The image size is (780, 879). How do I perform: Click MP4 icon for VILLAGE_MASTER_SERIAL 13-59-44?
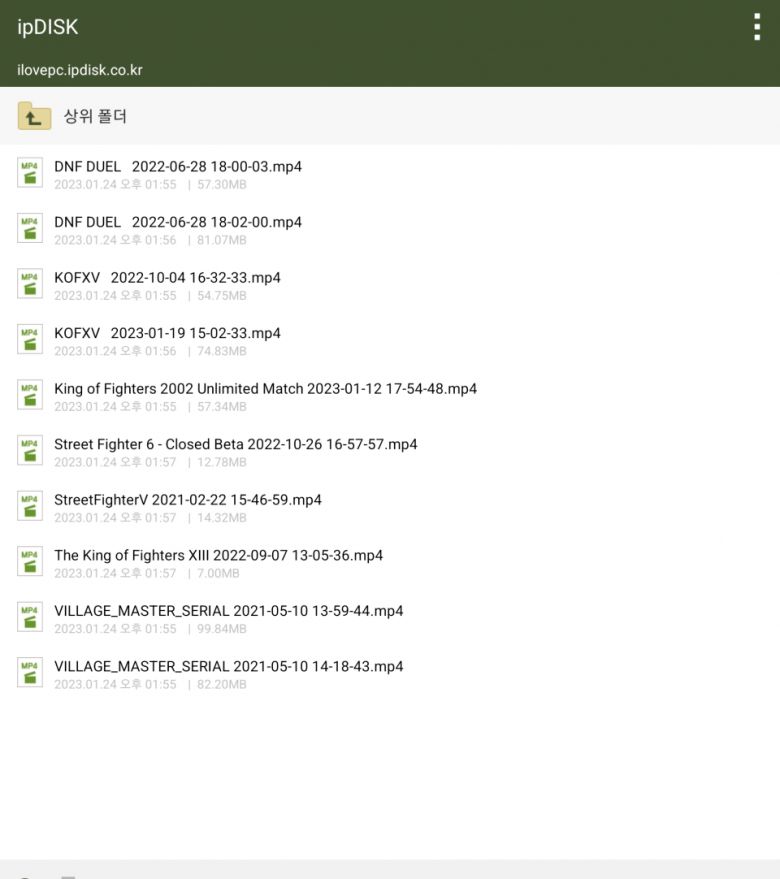click(30, 617)
